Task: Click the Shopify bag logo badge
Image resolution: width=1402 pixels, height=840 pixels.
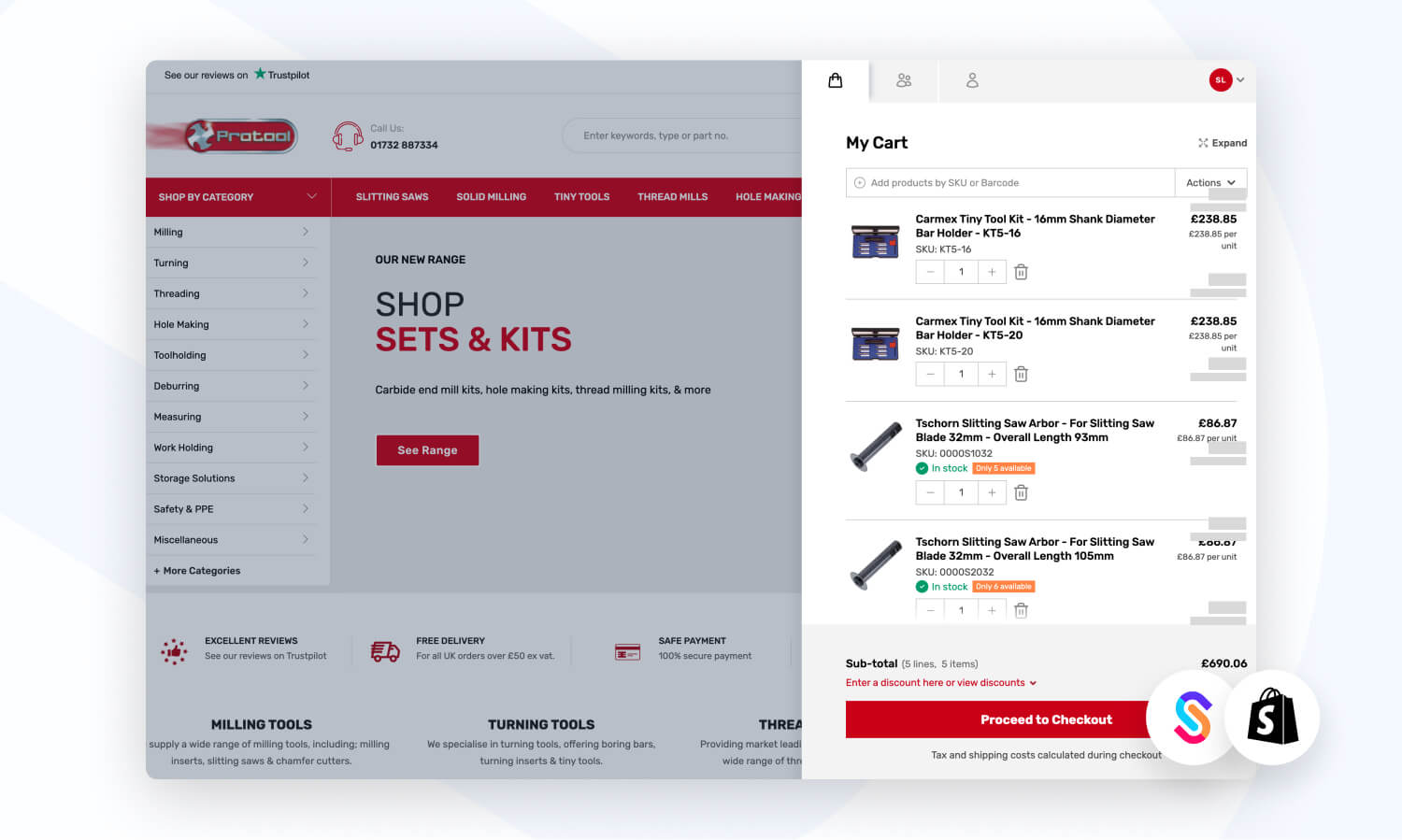Action: click(x=1272, y=717)
